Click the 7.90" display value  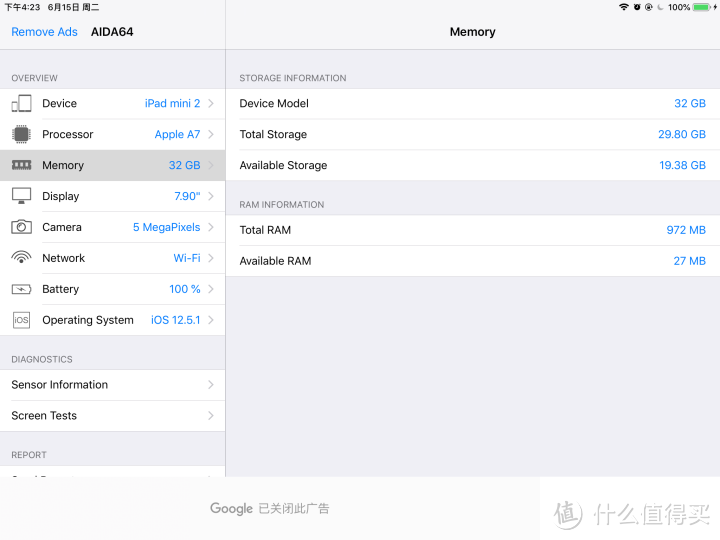pyautogui.click(x=187, y=196)
